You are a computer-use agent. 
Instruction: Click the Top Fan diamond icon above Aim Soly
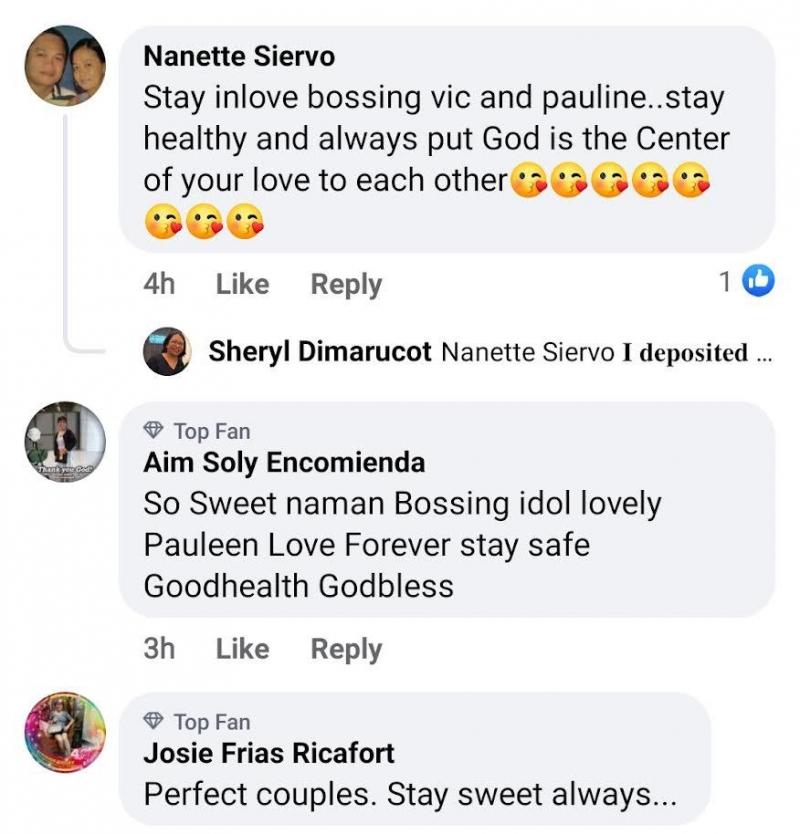tap(154, 431)
